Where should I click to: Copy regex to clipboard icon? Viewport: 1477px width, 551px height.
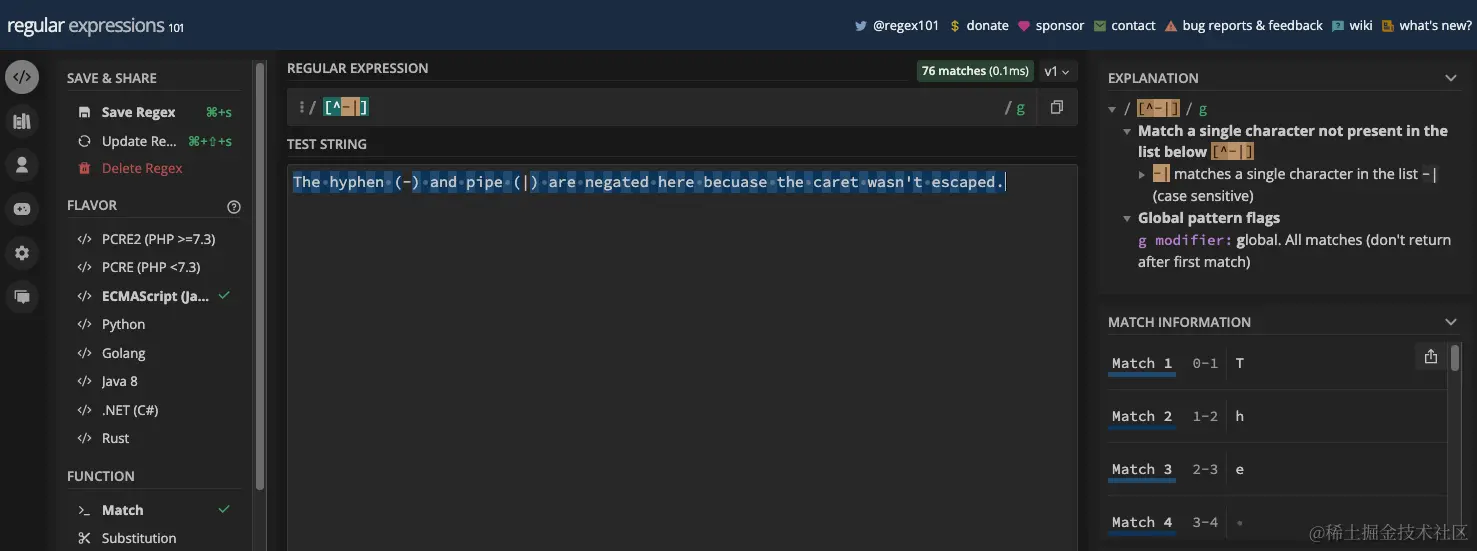pyautogui.click(x=1056, y=107)
